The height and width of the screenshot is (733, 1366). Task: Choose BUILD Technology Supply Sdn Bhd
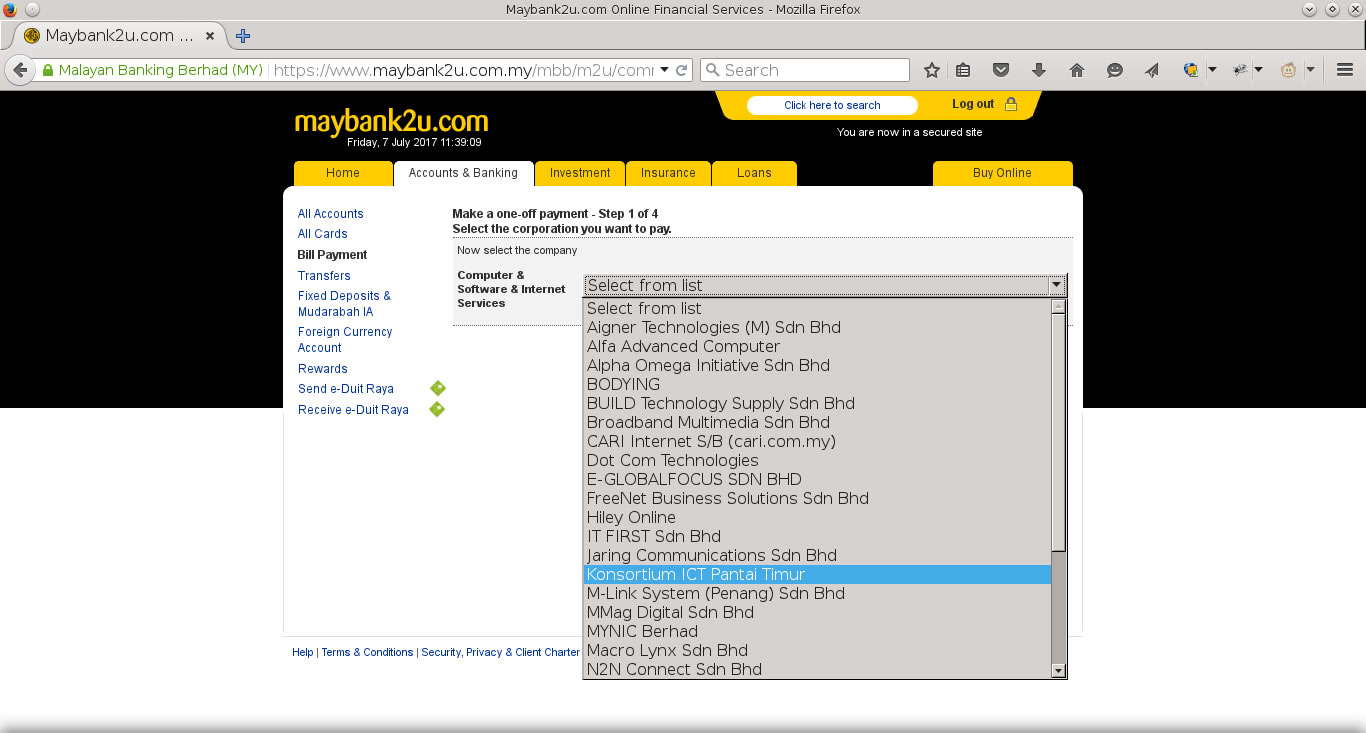(x=817, y=404)
